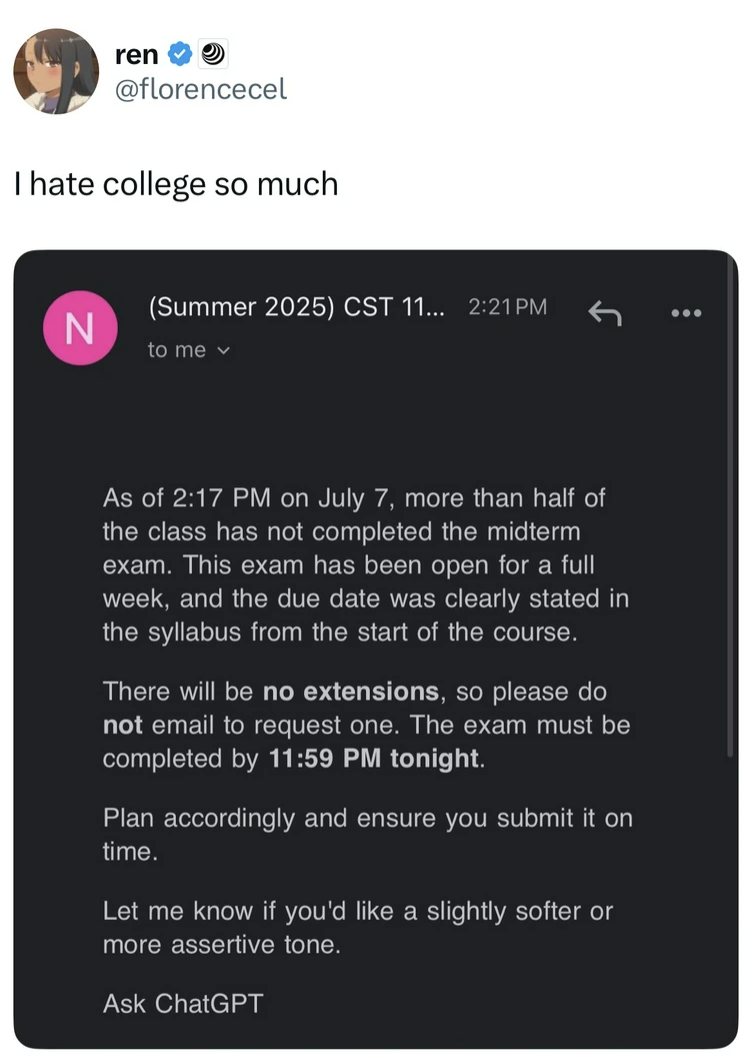This screenshot has width=752, height=1058.
Task: Open the three-dot more options menu
Action: point(687,313)
